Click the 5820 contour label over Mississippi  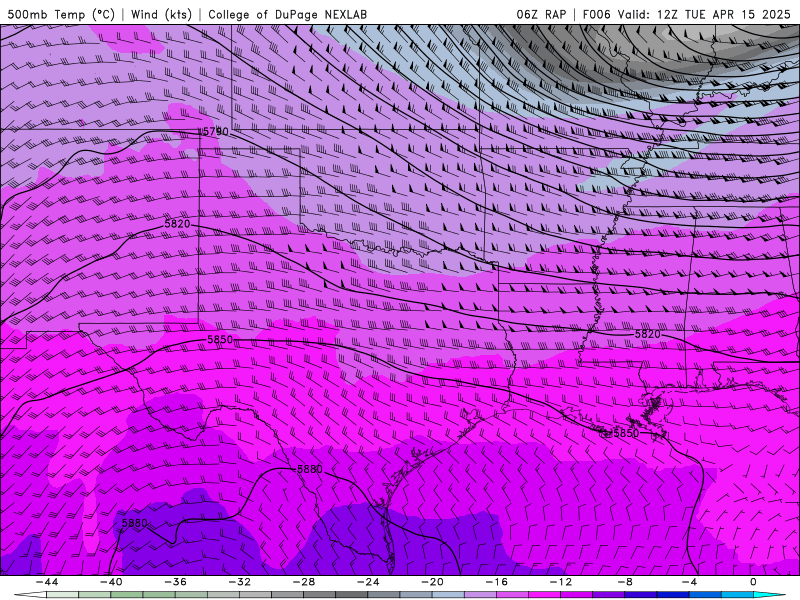click(647, 334)
